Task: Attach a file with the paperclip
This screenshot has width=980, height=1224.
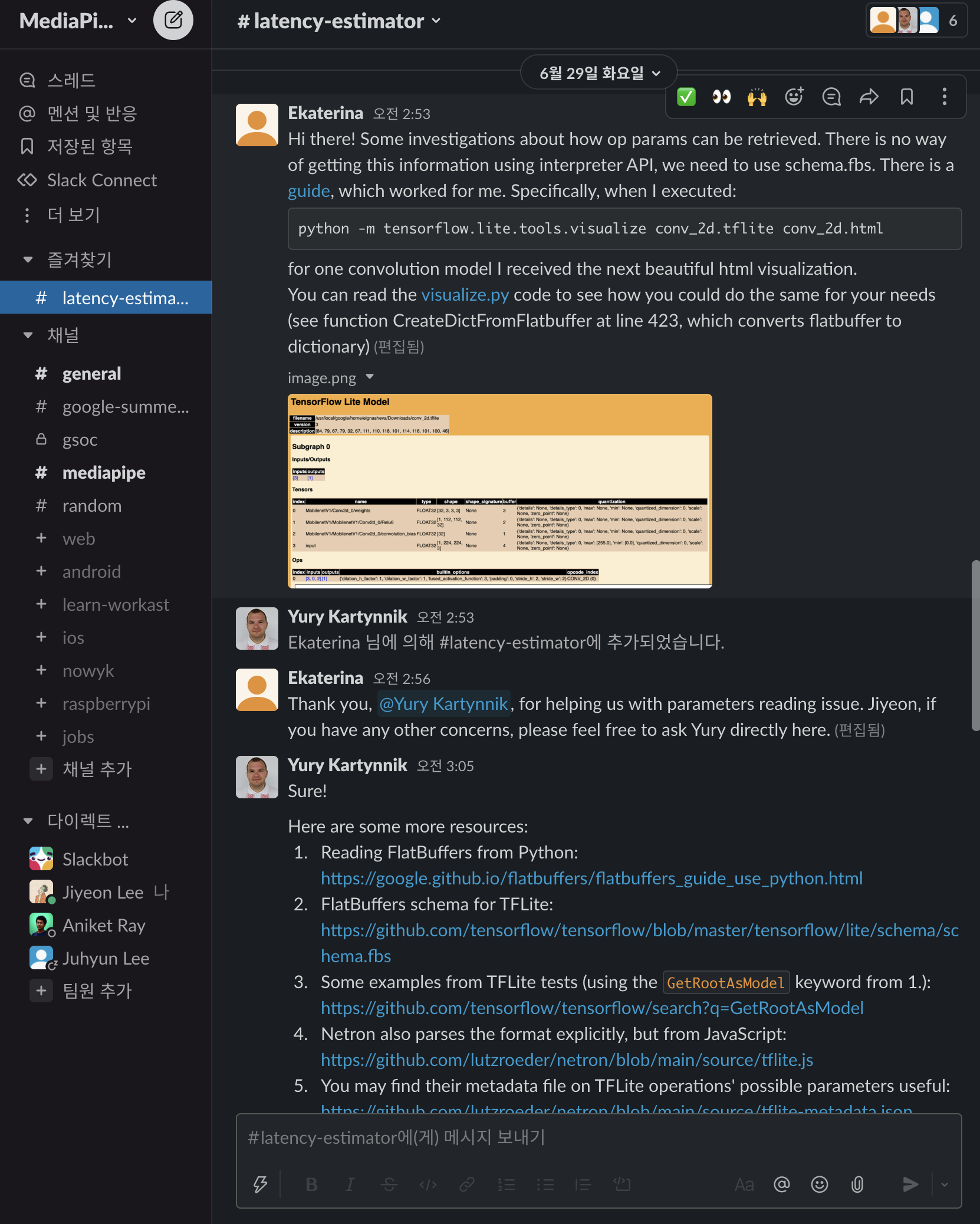Action: [857, 1184]
